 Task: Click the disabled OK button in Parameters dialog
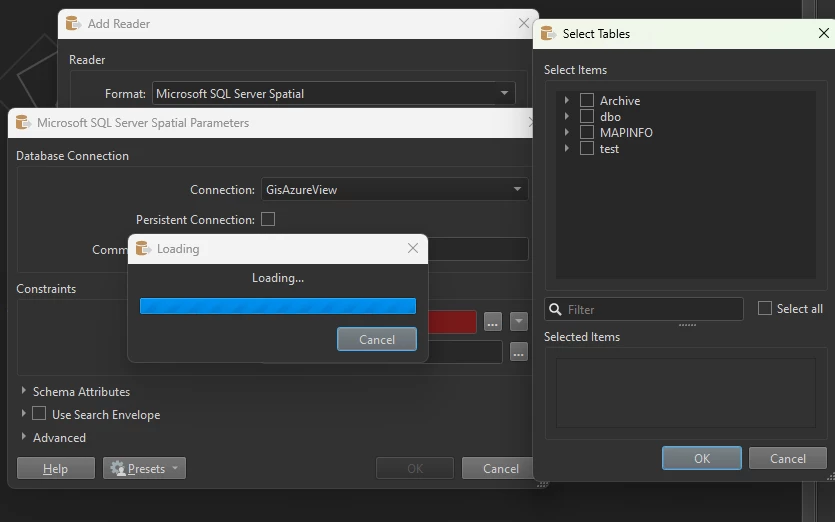coord(415,468)
